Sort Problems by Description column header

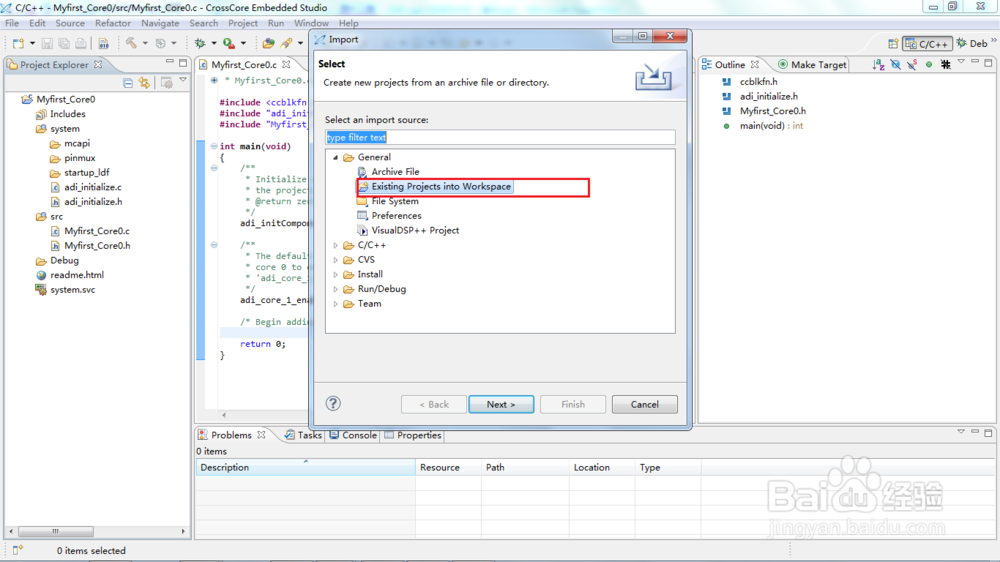305,468
